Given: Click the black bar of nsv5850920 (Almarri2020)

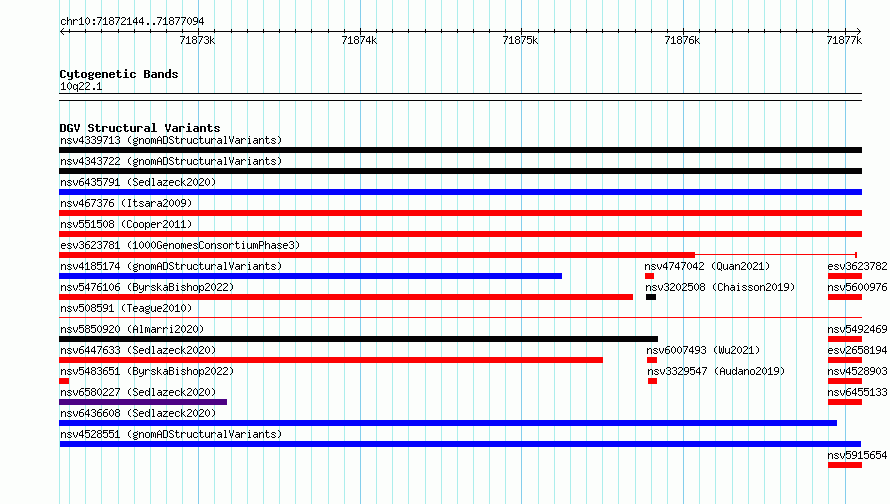Looking at the screenshot, I should coord(358,339).
